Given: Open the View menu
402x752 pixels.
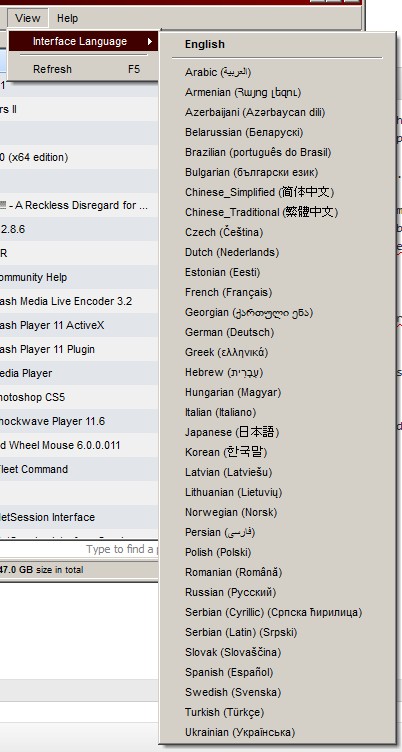Looking at the screenshot, I should [x=27, y=18].
